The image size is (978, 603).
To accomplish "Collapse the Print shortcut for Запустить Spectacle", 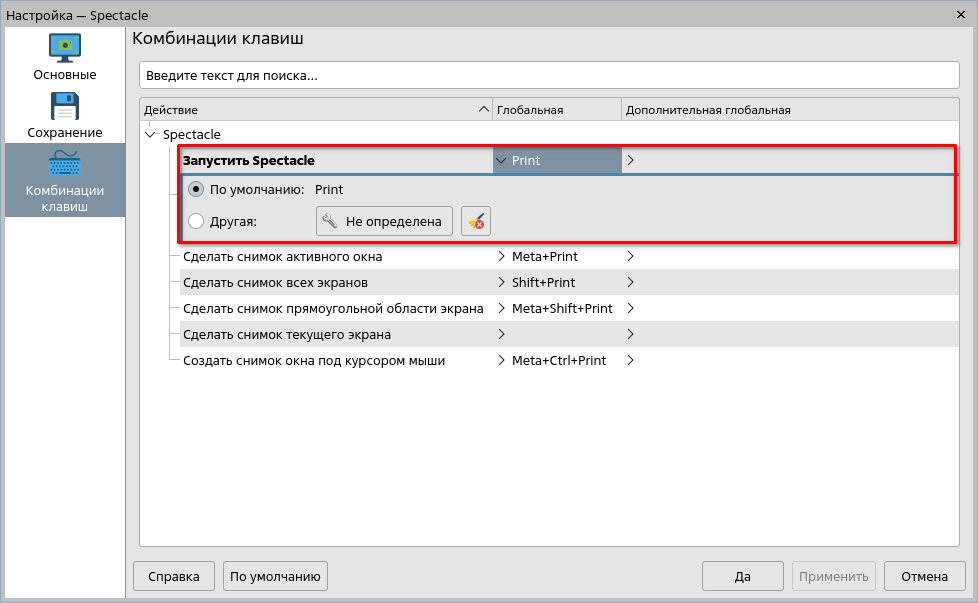I will pos(501,160).
